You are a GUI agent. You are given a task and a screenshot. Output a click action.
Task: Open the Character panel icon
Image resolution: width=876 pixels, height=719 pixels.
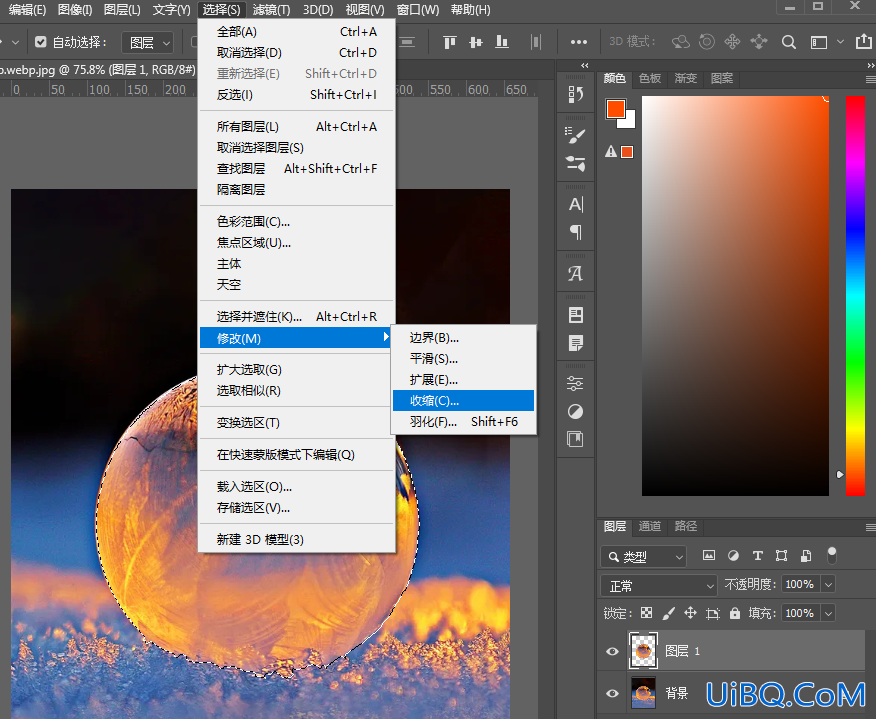(575, 204)
